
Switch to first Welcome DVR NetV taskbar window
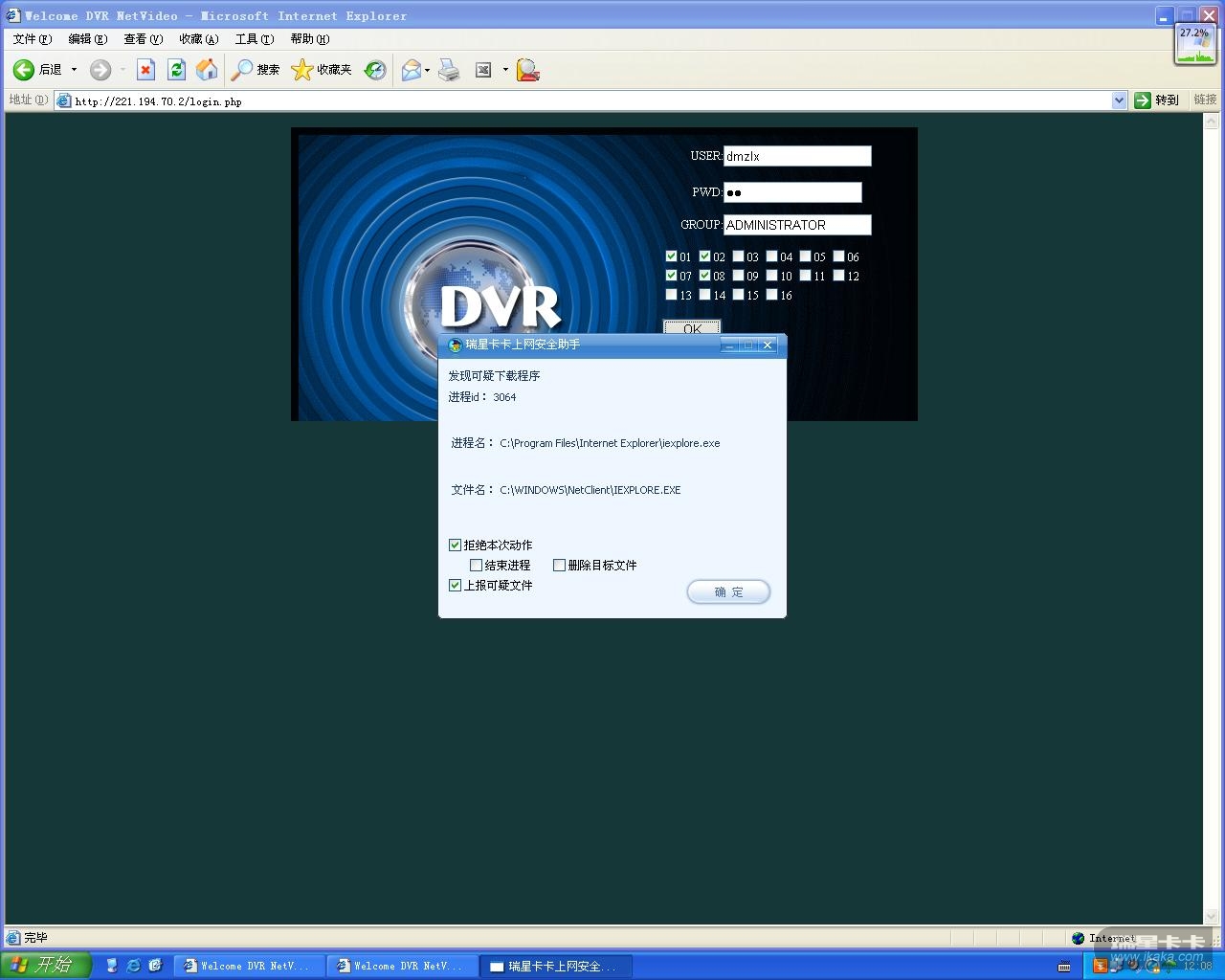coord(249,967)
